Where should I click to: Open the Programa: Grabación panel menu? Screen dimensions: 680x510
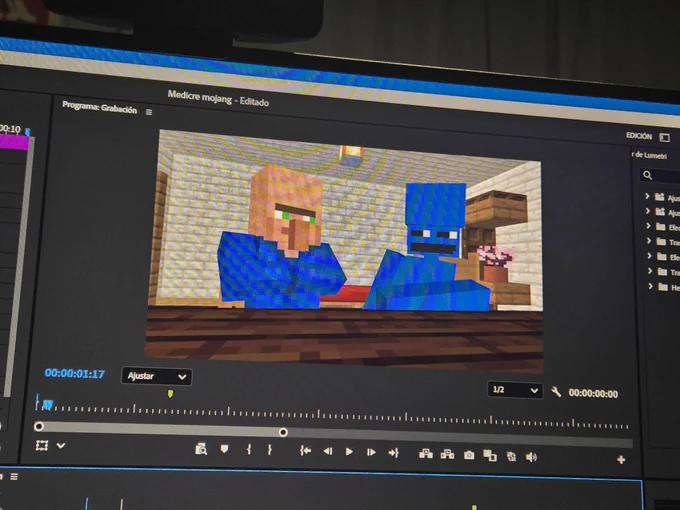point(149,112)
